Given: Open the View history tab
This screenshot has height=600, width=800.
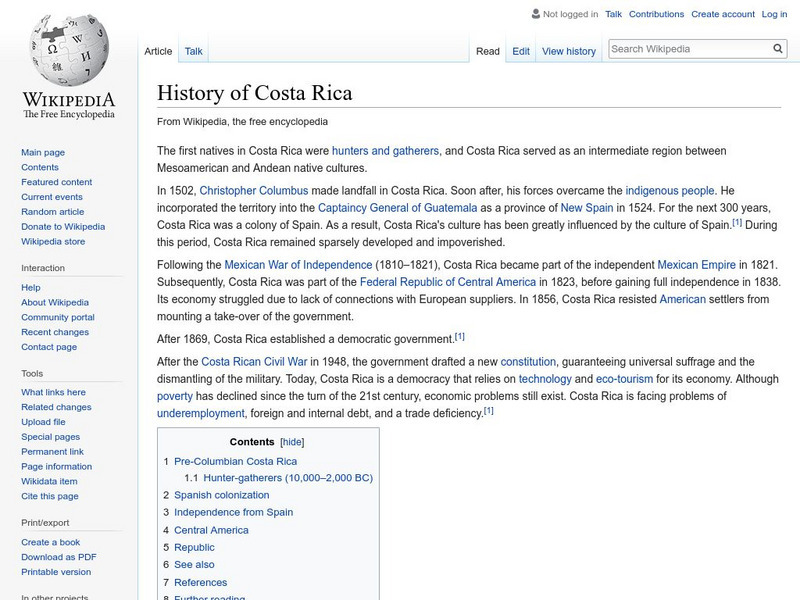Looking at the screenshot, I should [x=568, y=50].
